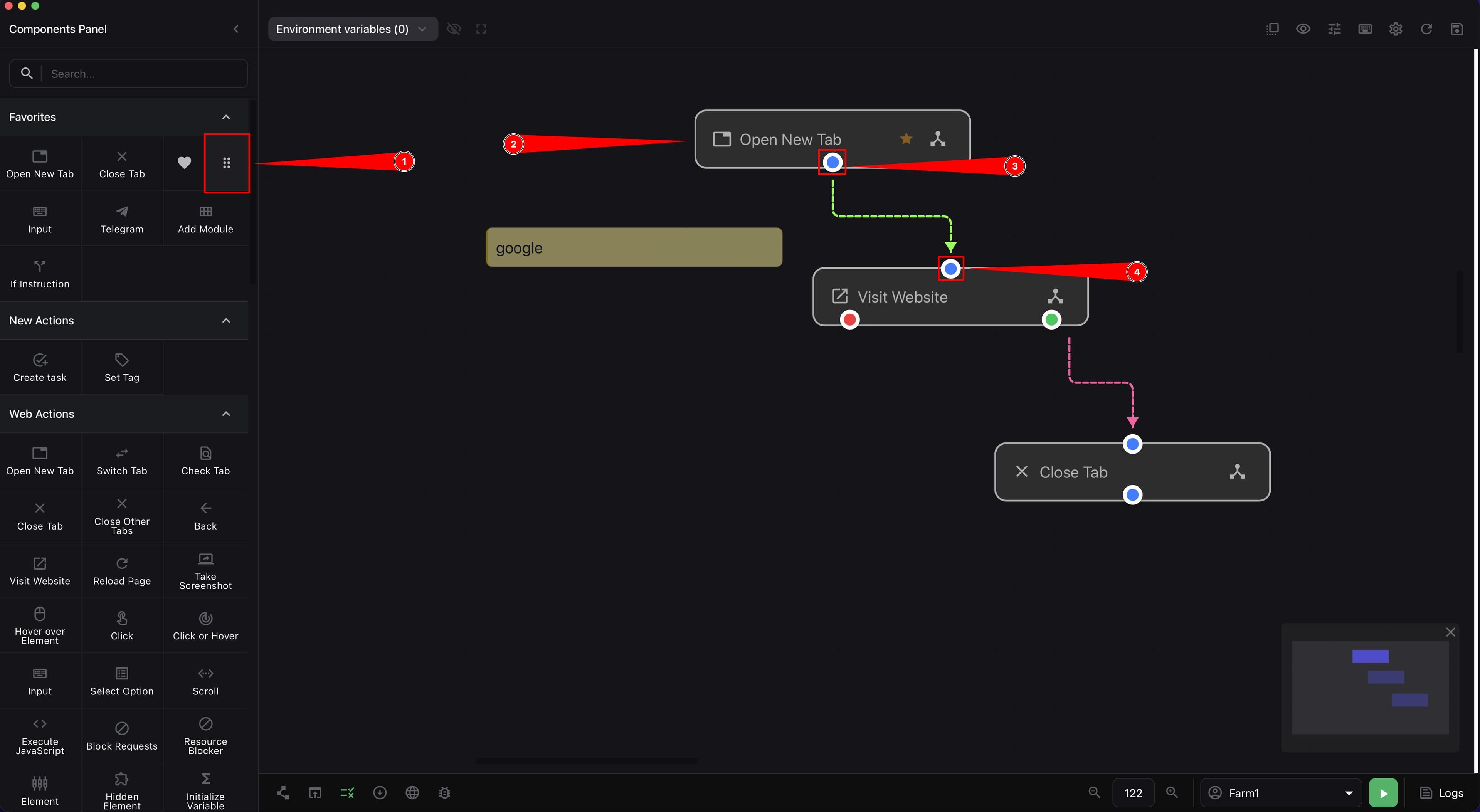This screenshot has width=1480, height=812.
Task: Click the drag handle dots in Favorites
Action: pos(226,163)
